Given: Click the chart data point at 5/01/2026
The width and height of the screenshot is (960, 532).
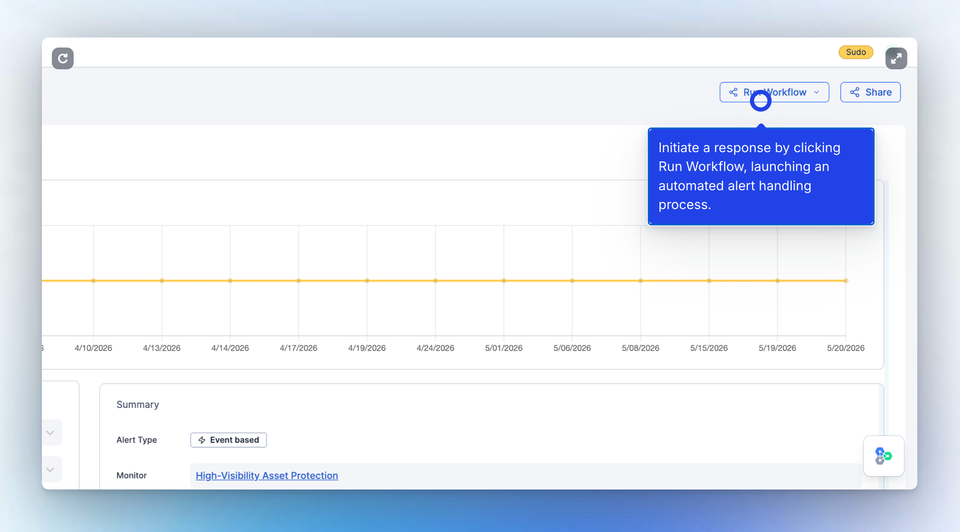Looking at the screenshot, I should tap(504, 280).
